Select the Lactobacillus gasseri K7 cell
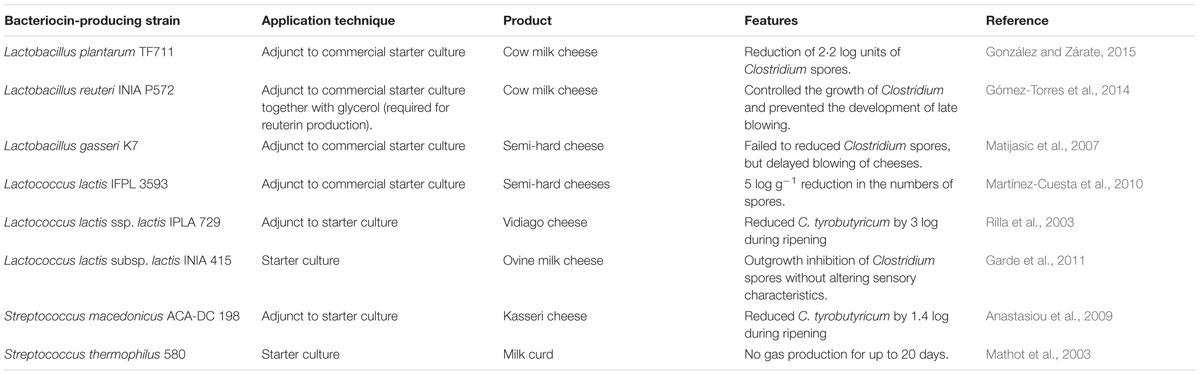Viewport: 1200px width, 375px height. [71, 146]
